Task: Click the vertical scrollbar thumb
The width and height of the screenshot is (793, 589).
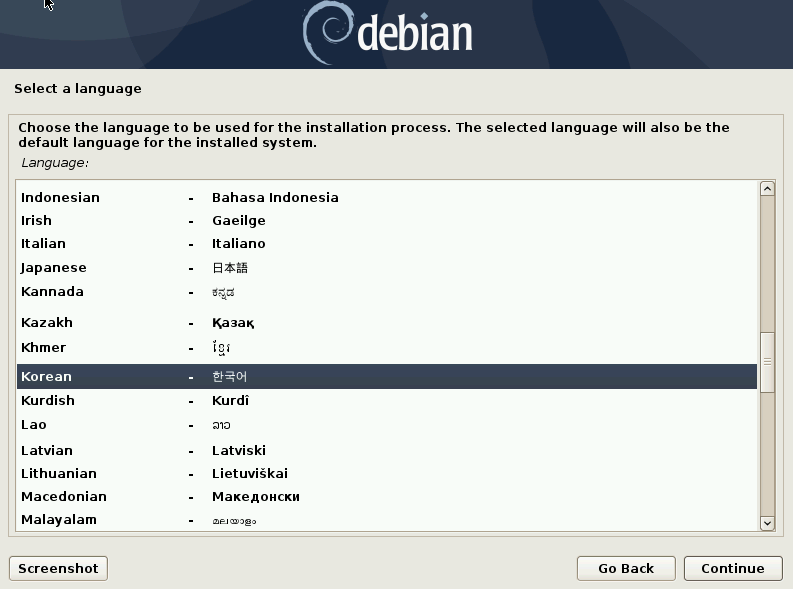Action: (767, 361)
